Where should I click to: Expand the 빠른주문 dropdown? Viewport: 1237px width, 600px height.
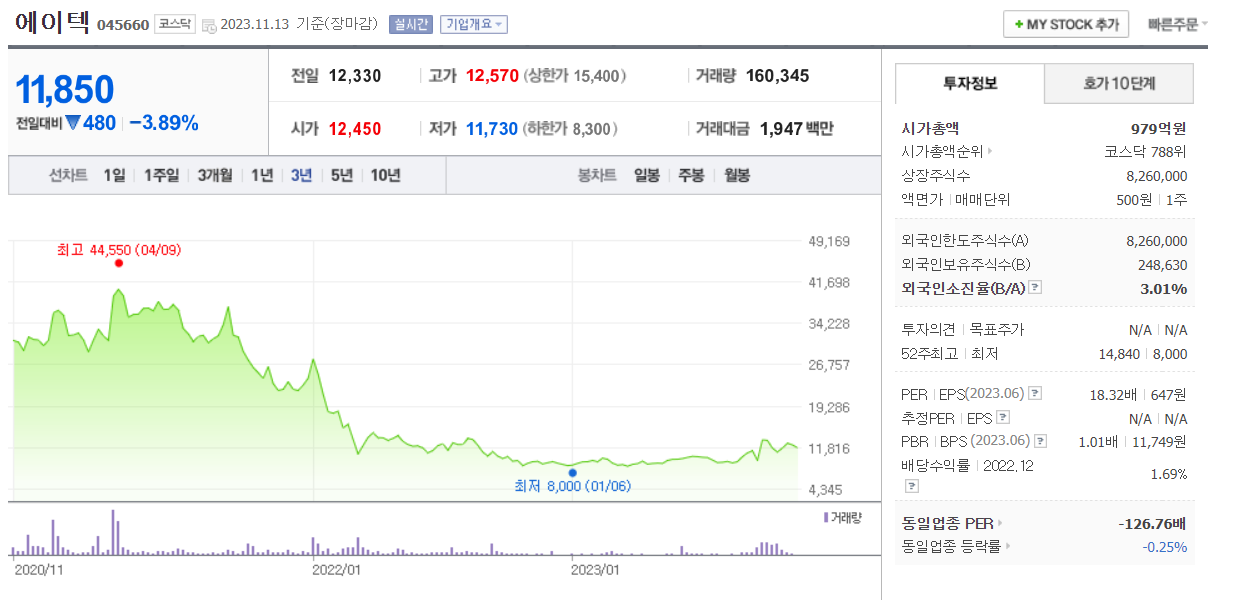[x=1178, y=24]
